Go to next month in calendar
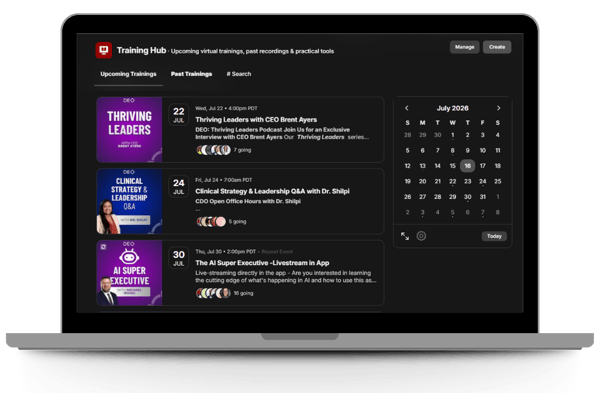Screen dimensions: 600x393 click(x=498, y=108)
